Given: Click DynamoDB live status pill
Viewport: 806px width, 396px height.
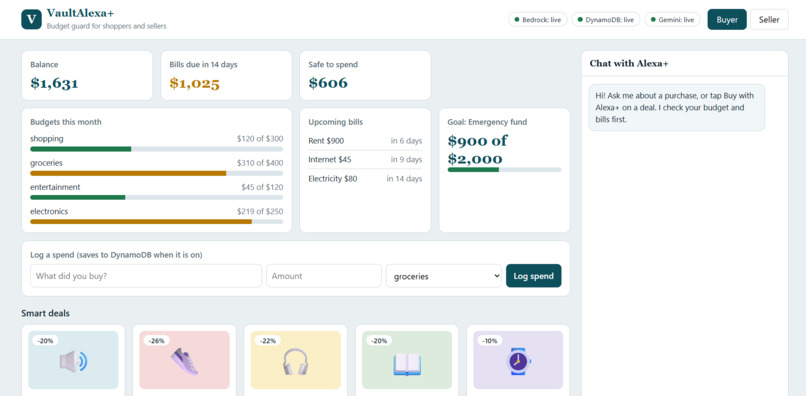Looking at the screenshot, I should point(606,20).
